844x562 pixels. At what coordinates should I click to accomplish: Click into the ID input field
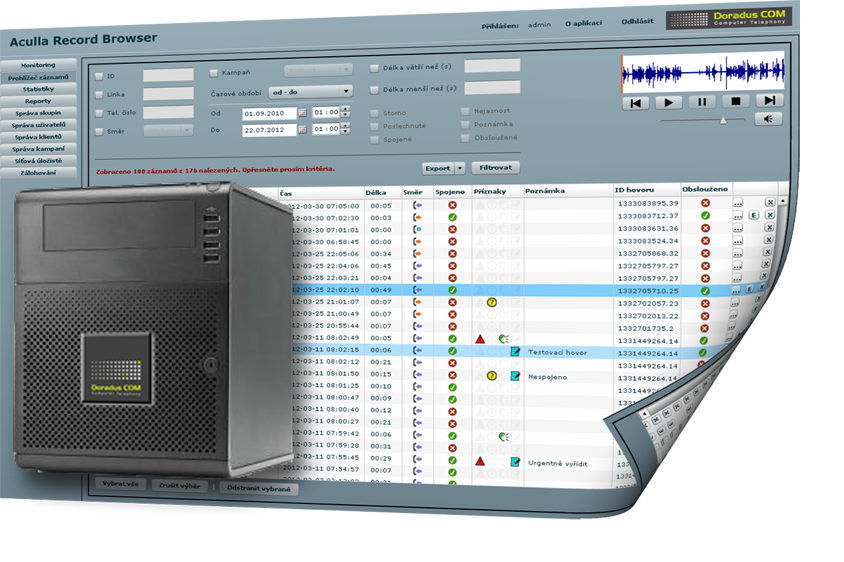(168, 75)
